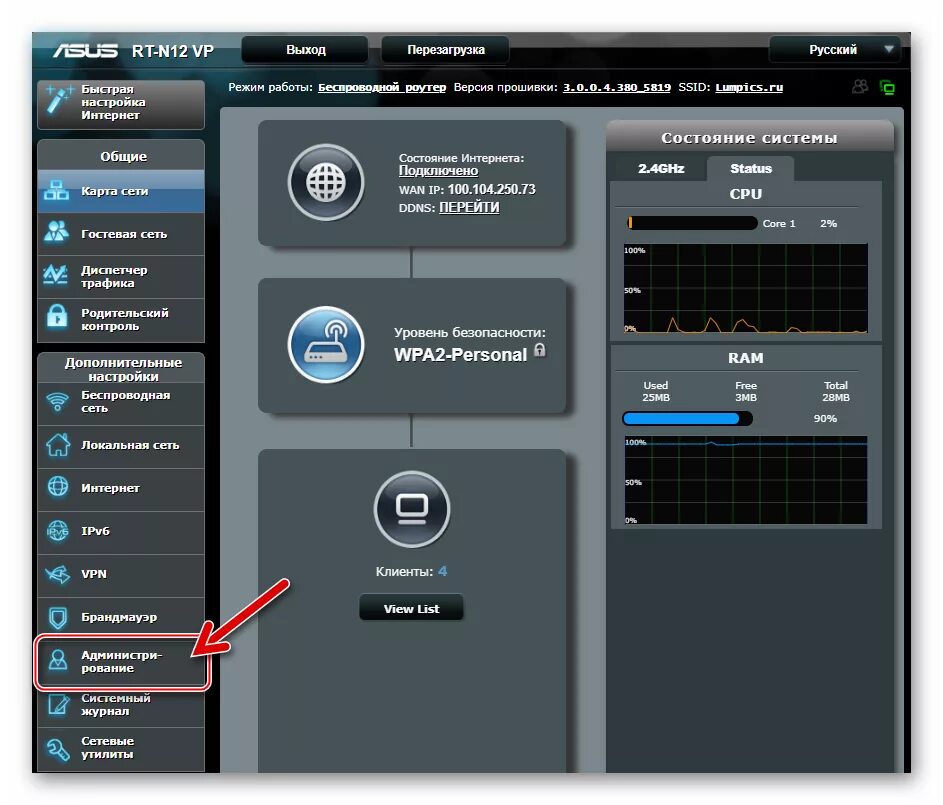Image resolution: width=943 pixels, height=805 pixels.
Task: Click the Системный журнал notepad icon
Action: [x=58, y=703]
